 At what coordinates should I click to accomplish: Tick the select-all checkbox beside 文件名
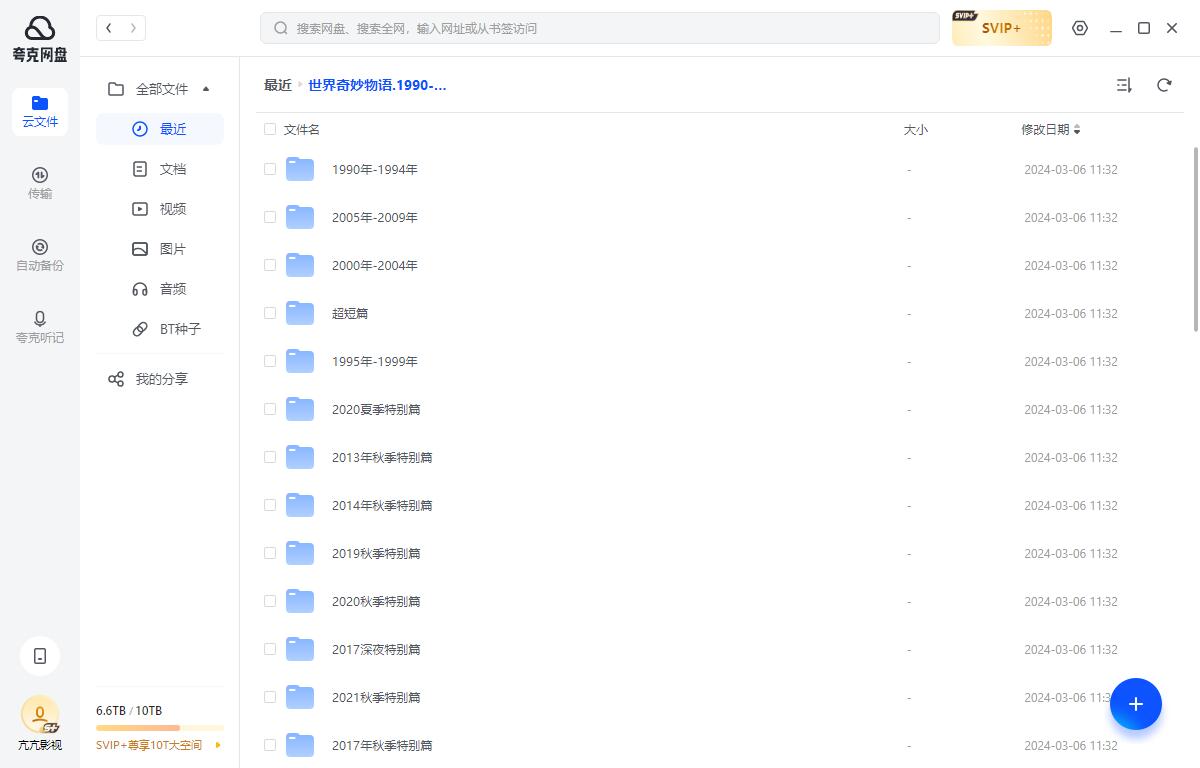(x=270, y=129)
